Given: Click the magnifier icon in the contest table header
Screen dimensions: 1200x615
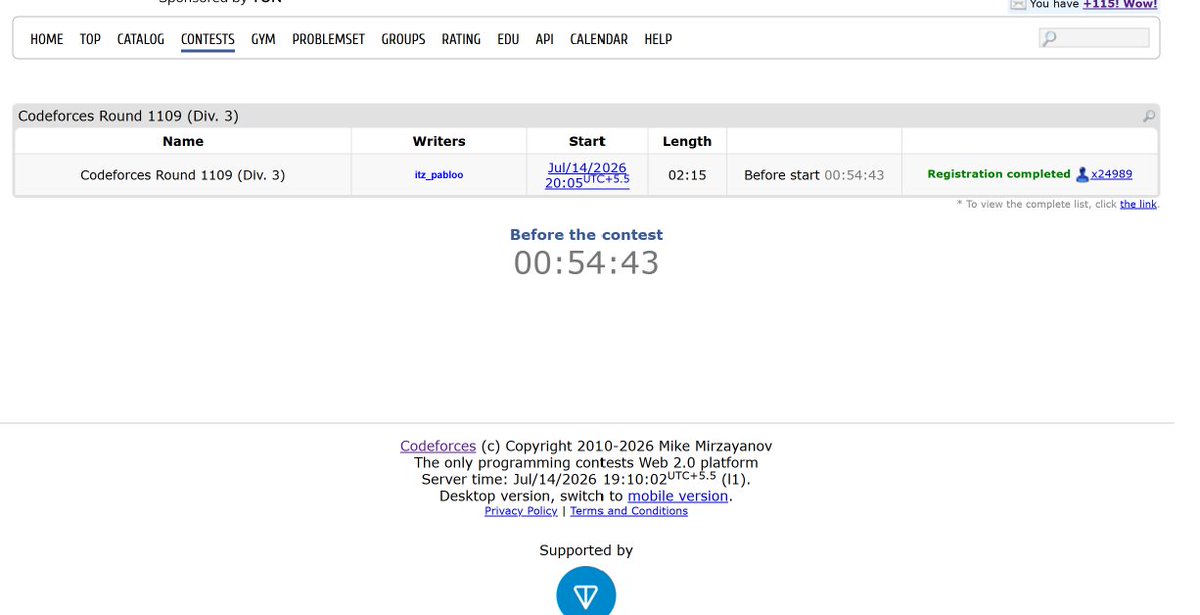Looking at the screenshot, I should point(1149,116).
